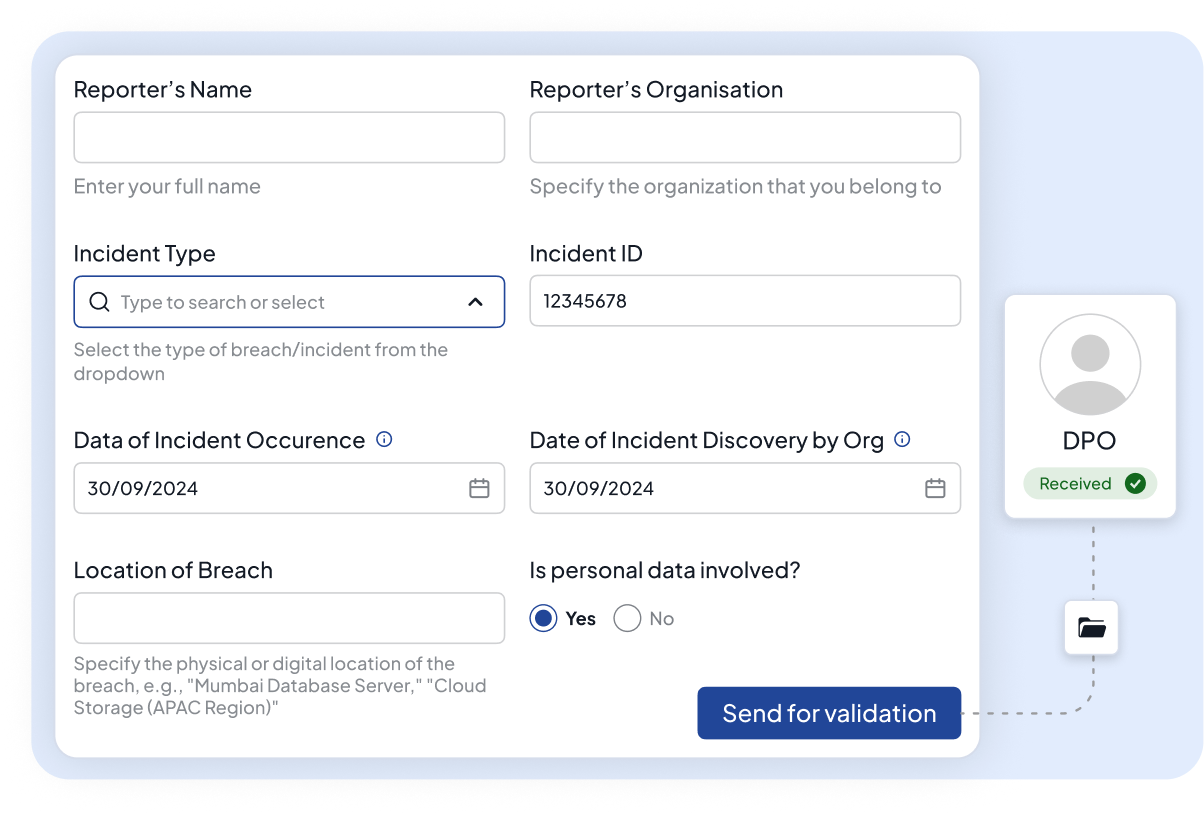Image resolution: width=1204 pixels, height=813 pixels.
Task: Click 'Is personal data involved?' label
Action: tap(665, 570)
